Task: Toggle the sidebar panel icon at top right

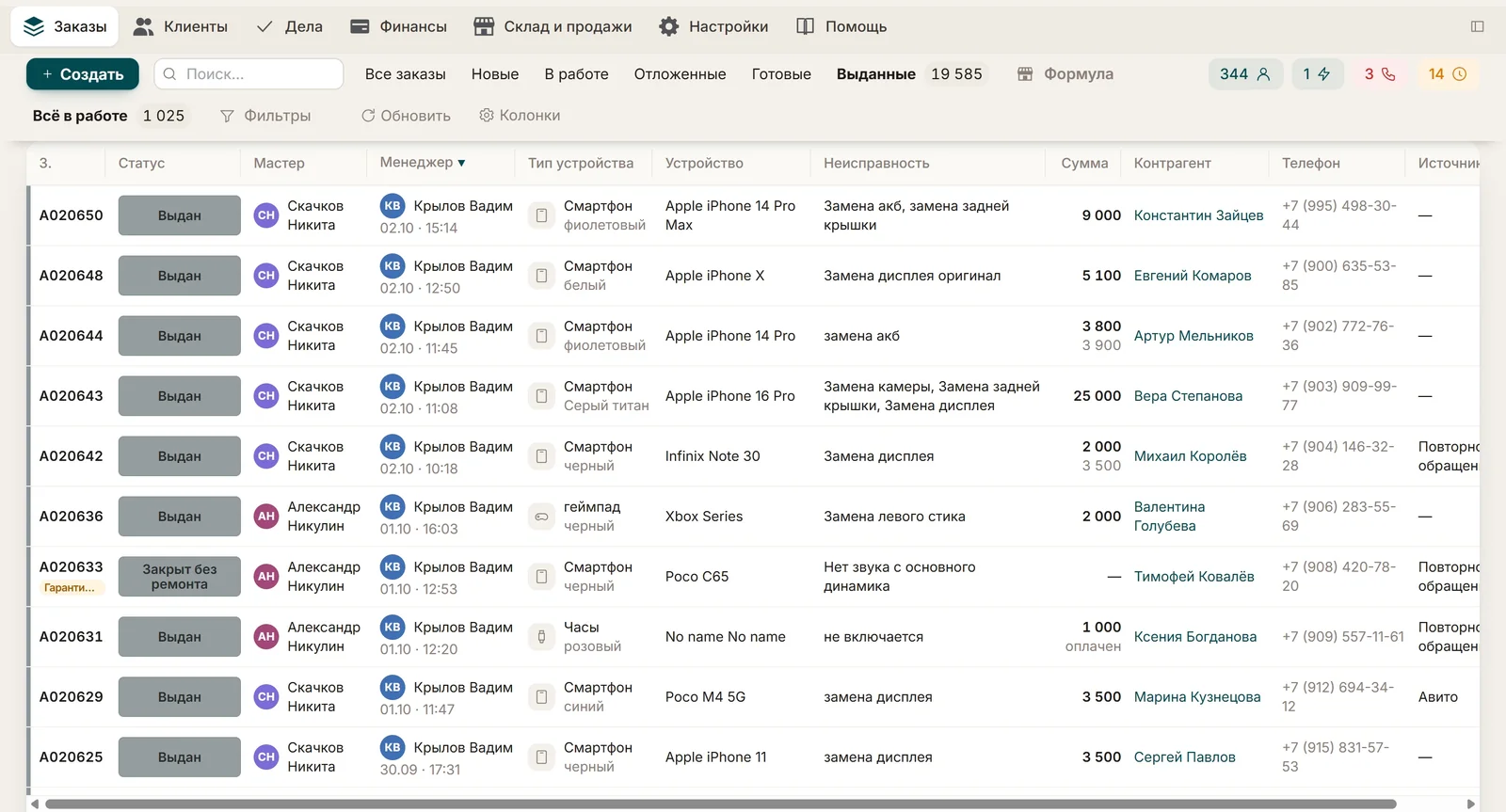Action: [1477, 26]
